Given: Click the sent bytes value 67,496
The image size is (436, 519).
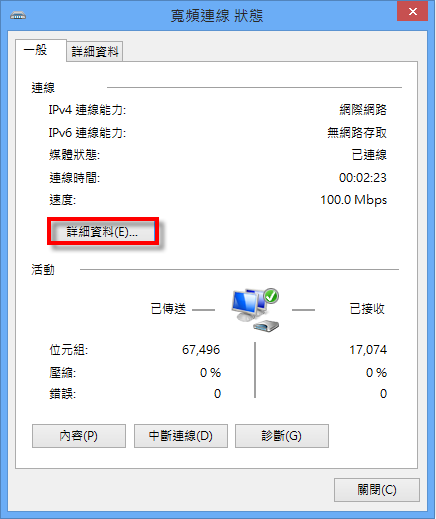Looking at the screenshot, I should (x=201, y=350).
